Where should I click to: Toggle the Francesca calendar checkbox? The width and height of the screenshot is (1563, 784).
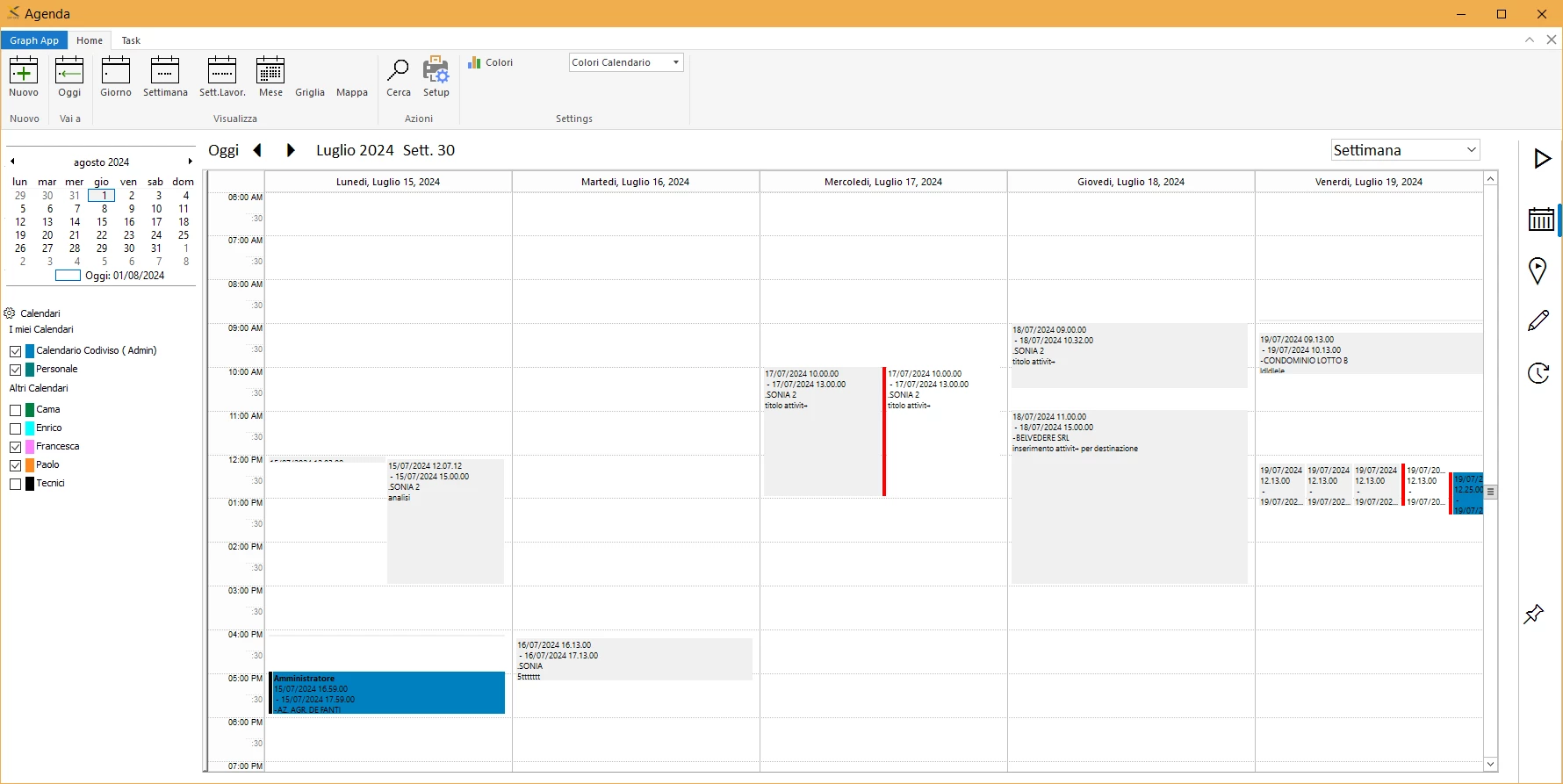(x=16, y=447)
